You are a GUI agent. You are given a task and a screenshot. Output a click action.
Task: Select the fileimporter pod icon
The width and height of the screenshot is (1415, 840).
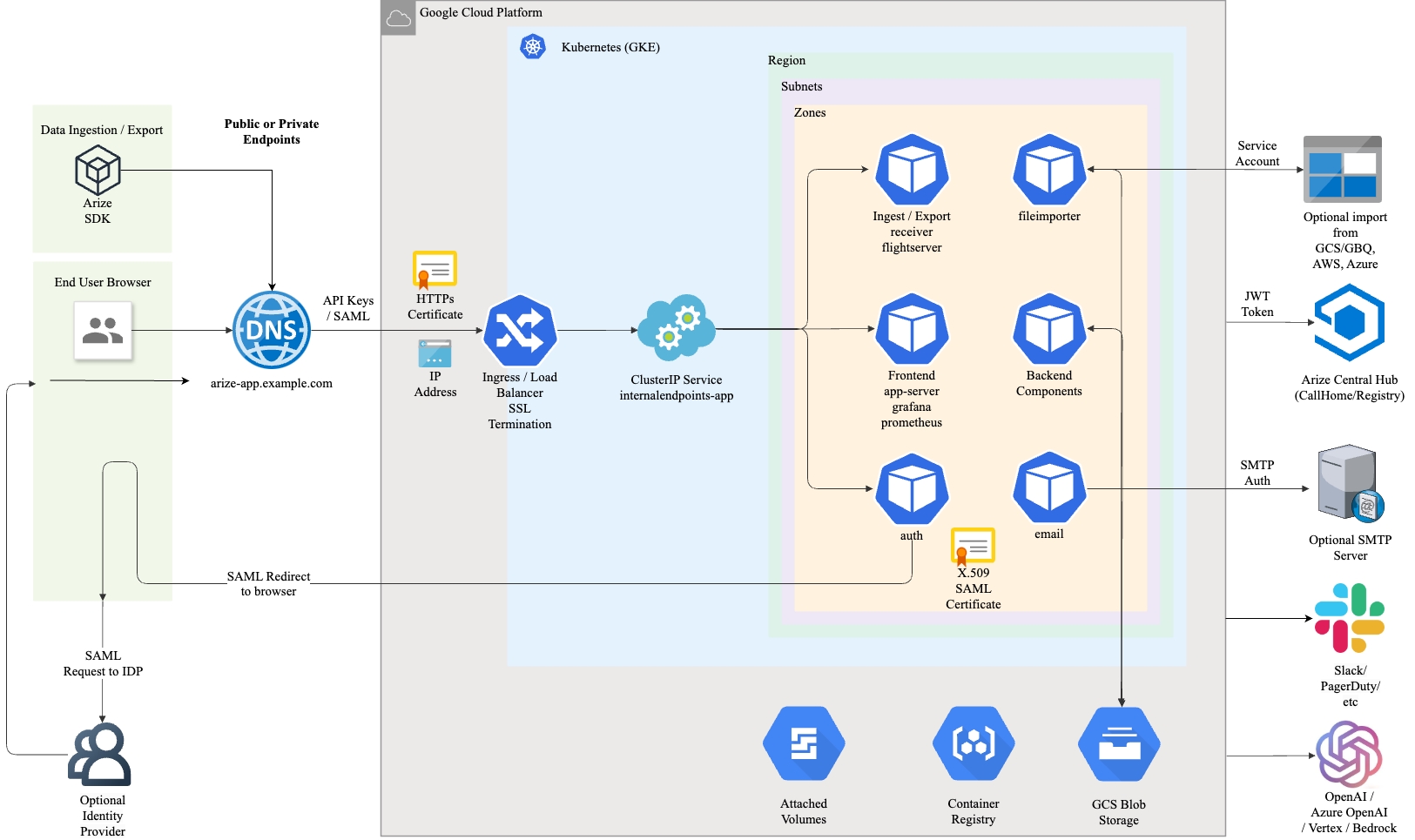pyautogui.click(x=1049, y=170)
